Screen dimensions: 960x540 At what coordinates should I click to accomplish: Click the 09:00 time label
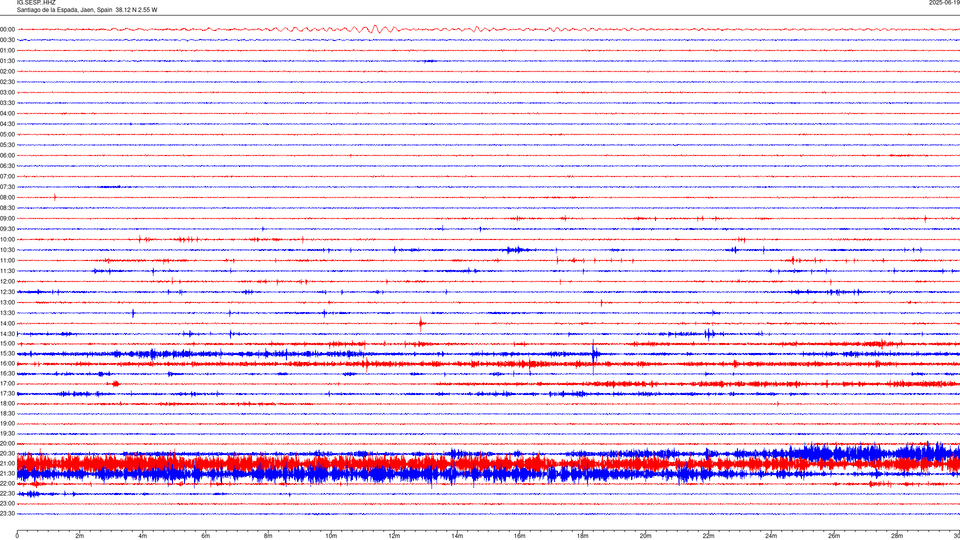(7, 219)
